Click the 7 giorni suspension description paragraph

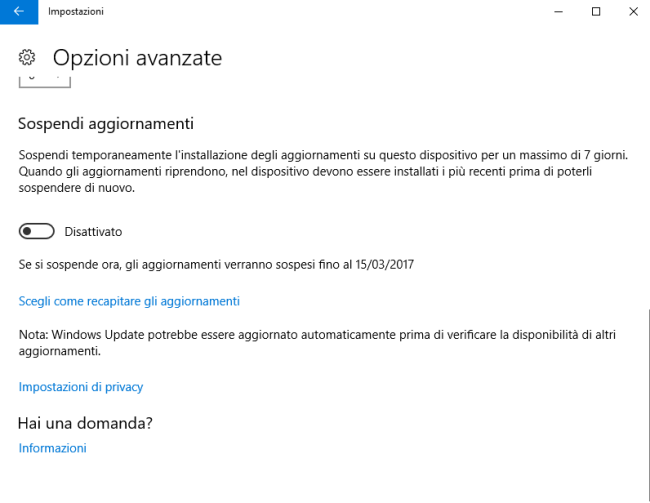tap(323, 171)
